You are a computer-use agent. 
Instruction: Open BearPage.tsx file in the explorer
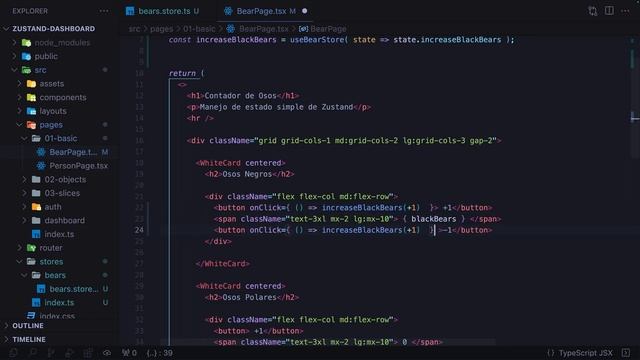point(73,152)
